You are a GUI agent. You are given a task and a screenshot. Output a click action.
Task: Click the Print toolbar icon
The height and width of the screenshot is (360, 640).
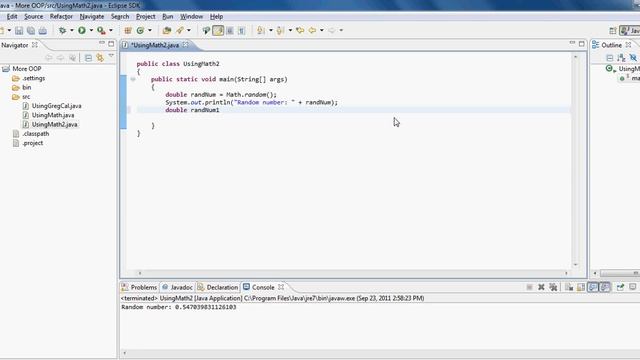(43, 31)
